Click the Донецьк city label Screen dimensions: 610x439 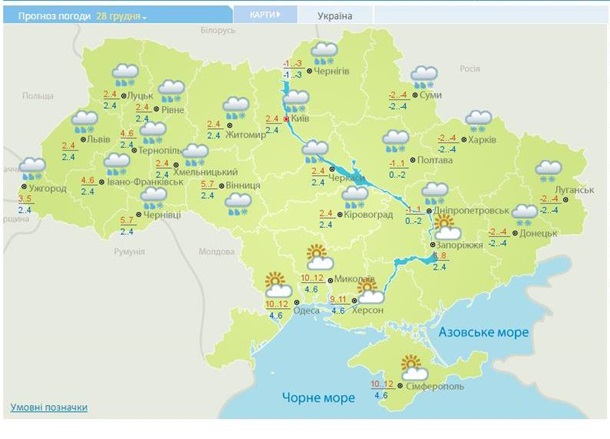(540, 232)
